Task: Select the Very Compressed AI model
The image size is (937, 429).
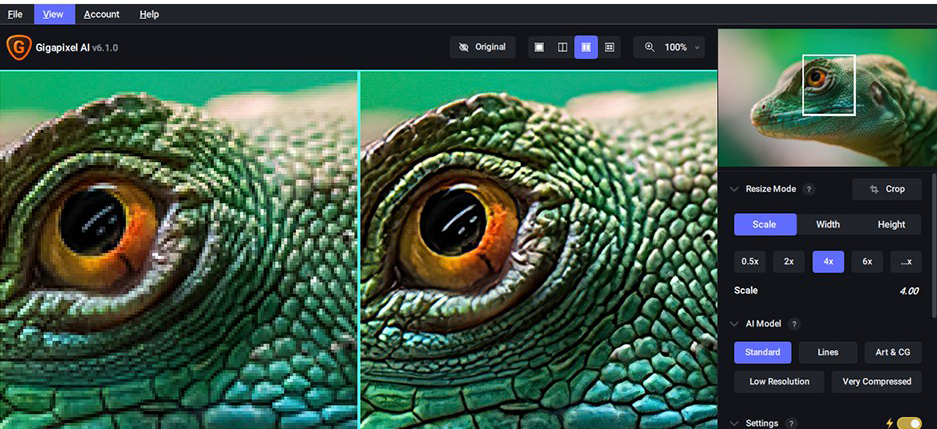Action: pyautogui.click(x=877, y=382)
